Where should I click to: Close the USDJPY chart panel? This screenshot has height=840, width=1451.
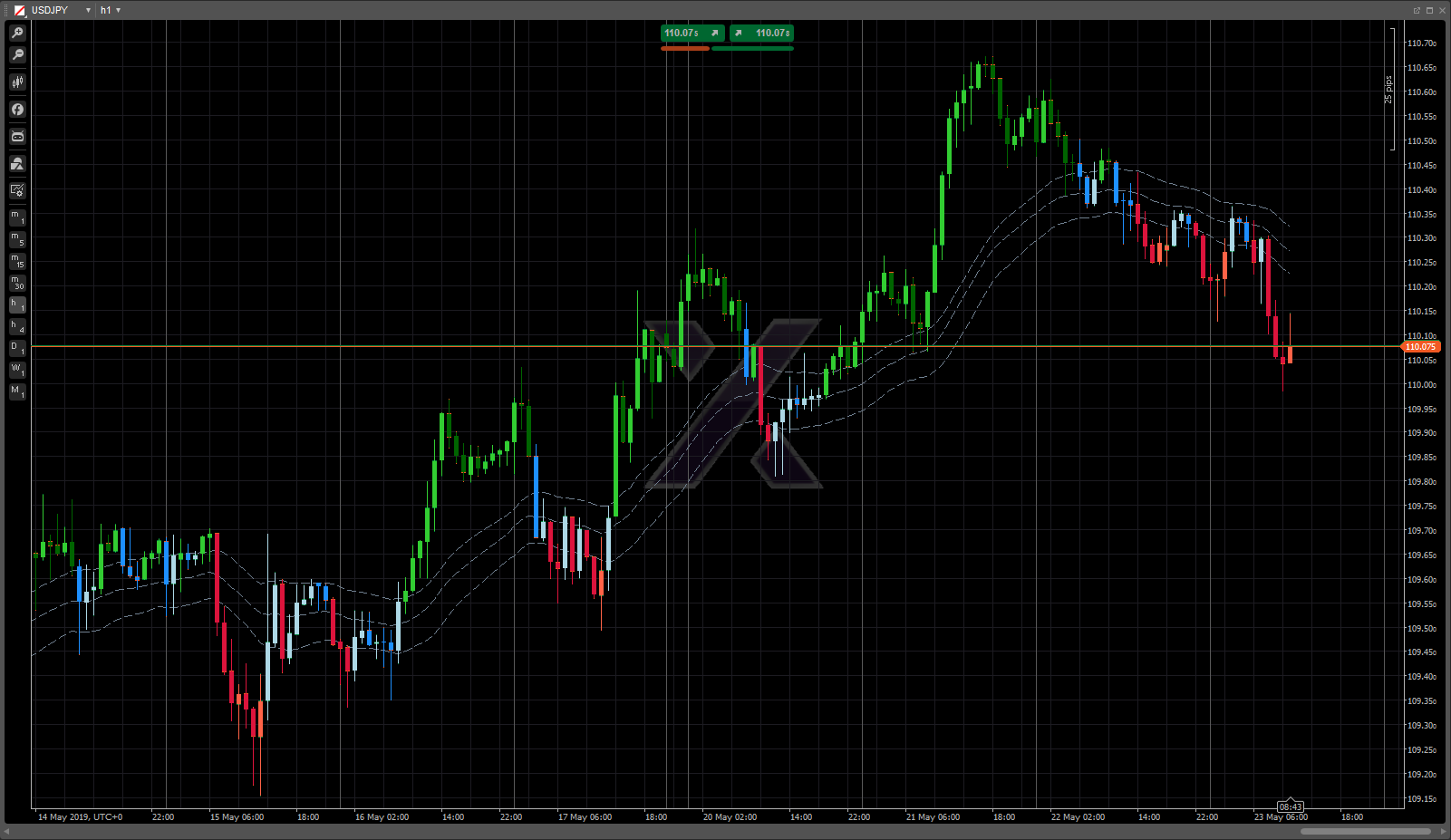(x=1442, y=10)
